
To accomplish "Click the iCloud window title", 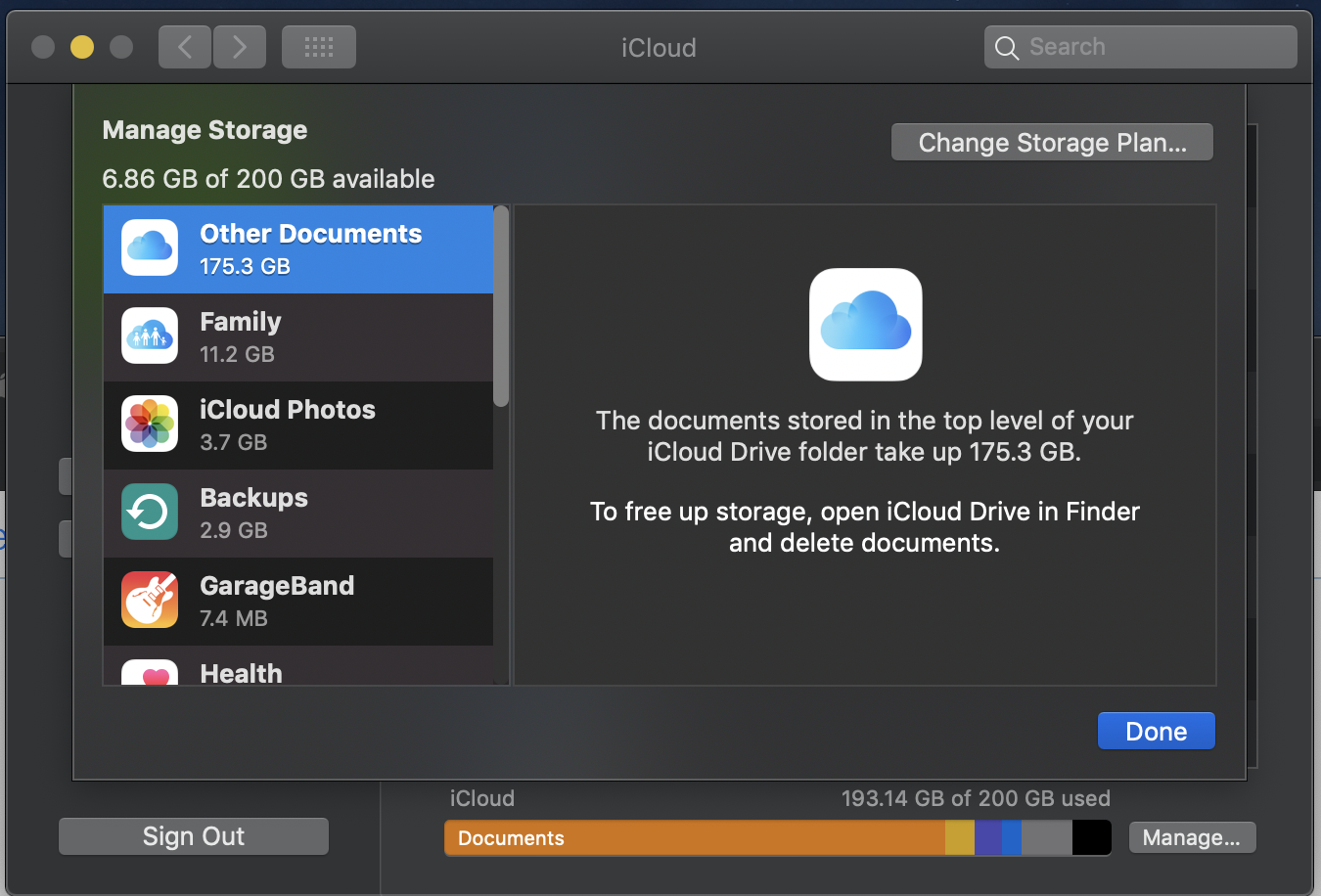I will pyautogui.click(x=659, y=48).
